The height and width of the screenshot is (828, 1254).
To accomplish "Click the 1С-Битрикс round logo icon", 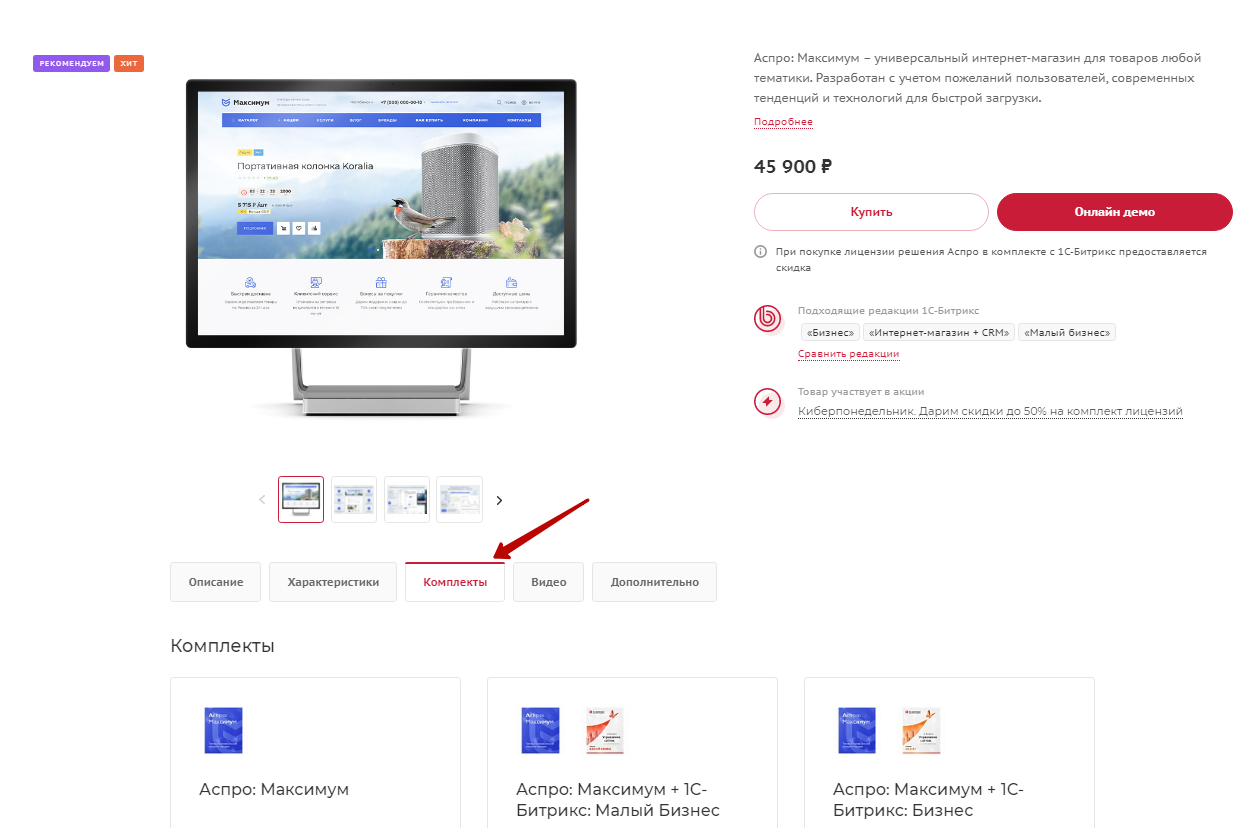I will (767, 319).
